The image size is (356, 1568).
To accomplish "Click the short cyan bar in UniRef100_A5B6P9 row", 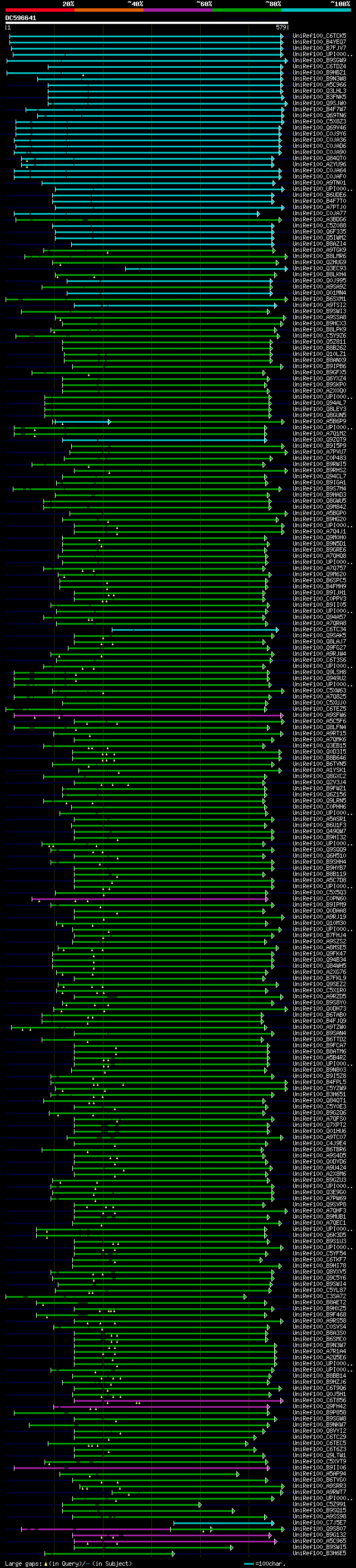I will coord(84,421).
